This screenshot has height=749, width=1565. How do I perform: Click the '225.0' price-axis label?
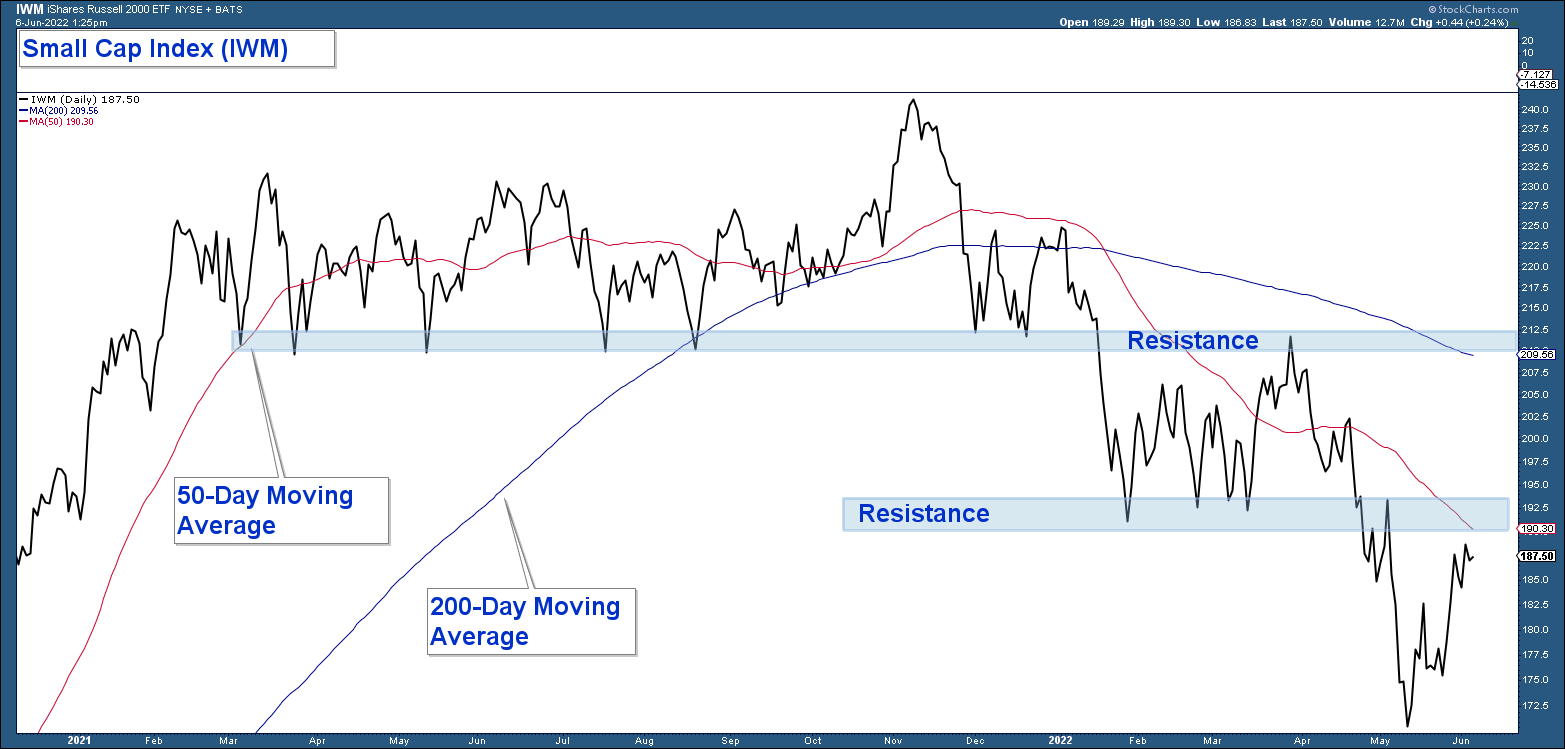tap(1534, 227)
